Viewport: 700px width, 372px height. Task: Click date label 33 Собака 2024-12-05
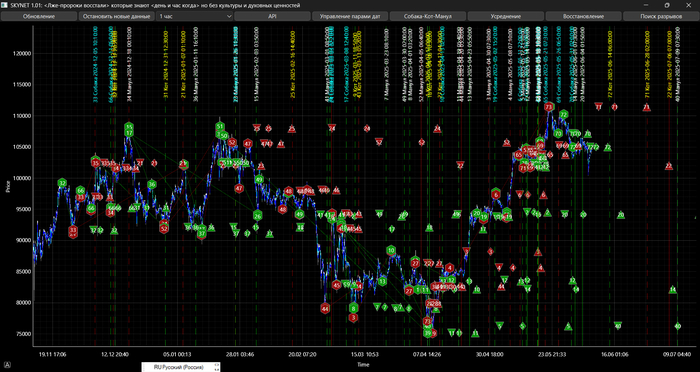tap(95, 64)
